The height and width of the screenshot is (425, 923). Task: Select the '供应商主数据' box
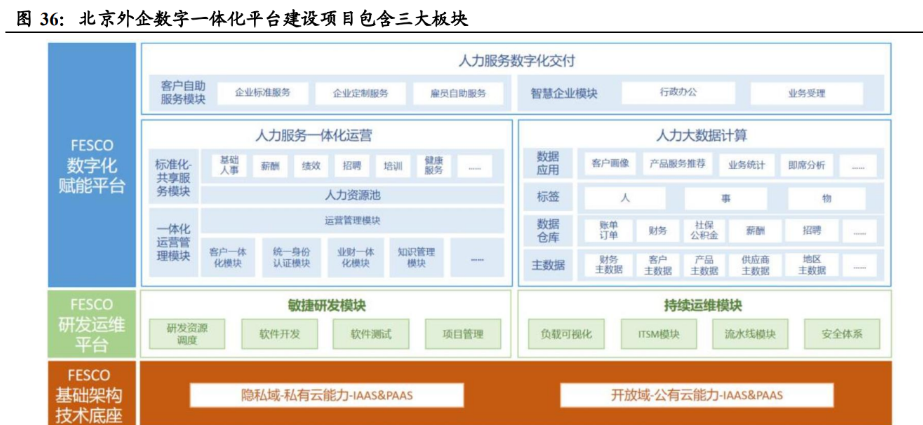coord(756,265)
